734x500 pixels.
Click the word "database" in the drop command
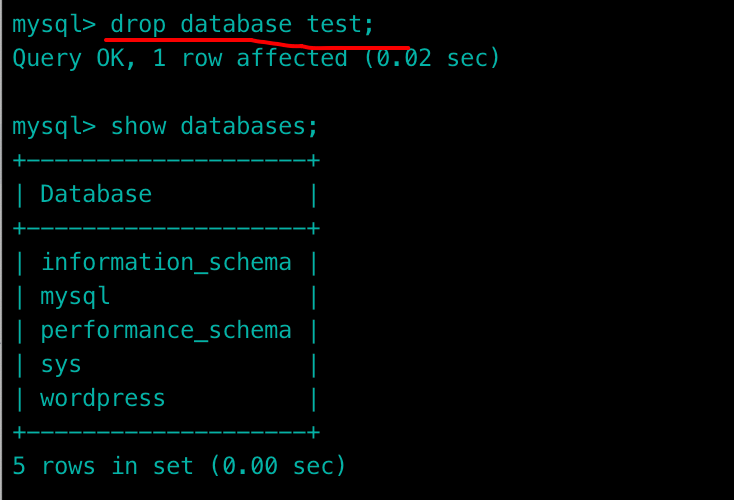236,24
